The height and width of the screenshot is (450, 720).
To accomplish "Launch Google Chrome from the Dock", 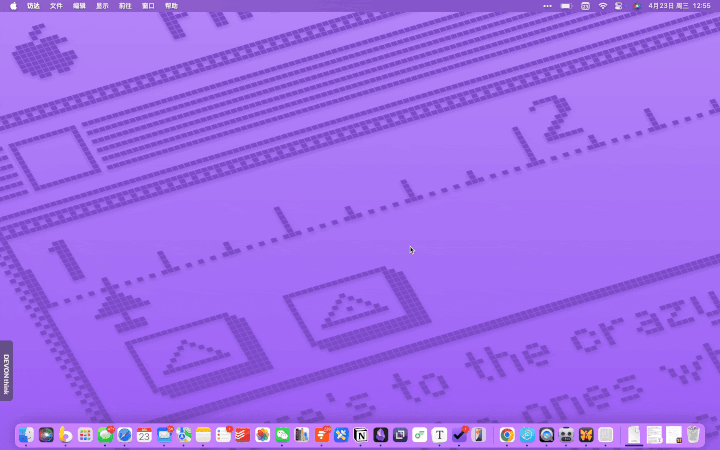I will coord(507,435).
